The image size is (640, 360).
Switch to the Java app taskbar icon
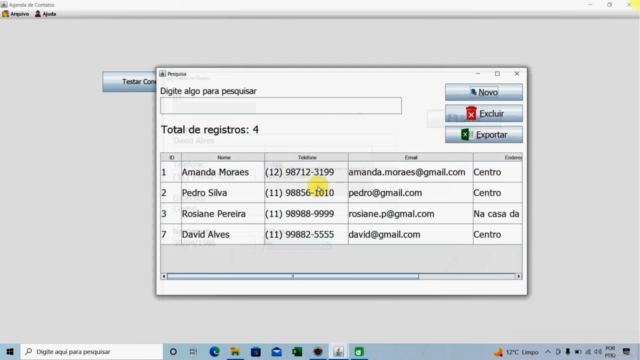pyautogui.click(x=338, y=351)
